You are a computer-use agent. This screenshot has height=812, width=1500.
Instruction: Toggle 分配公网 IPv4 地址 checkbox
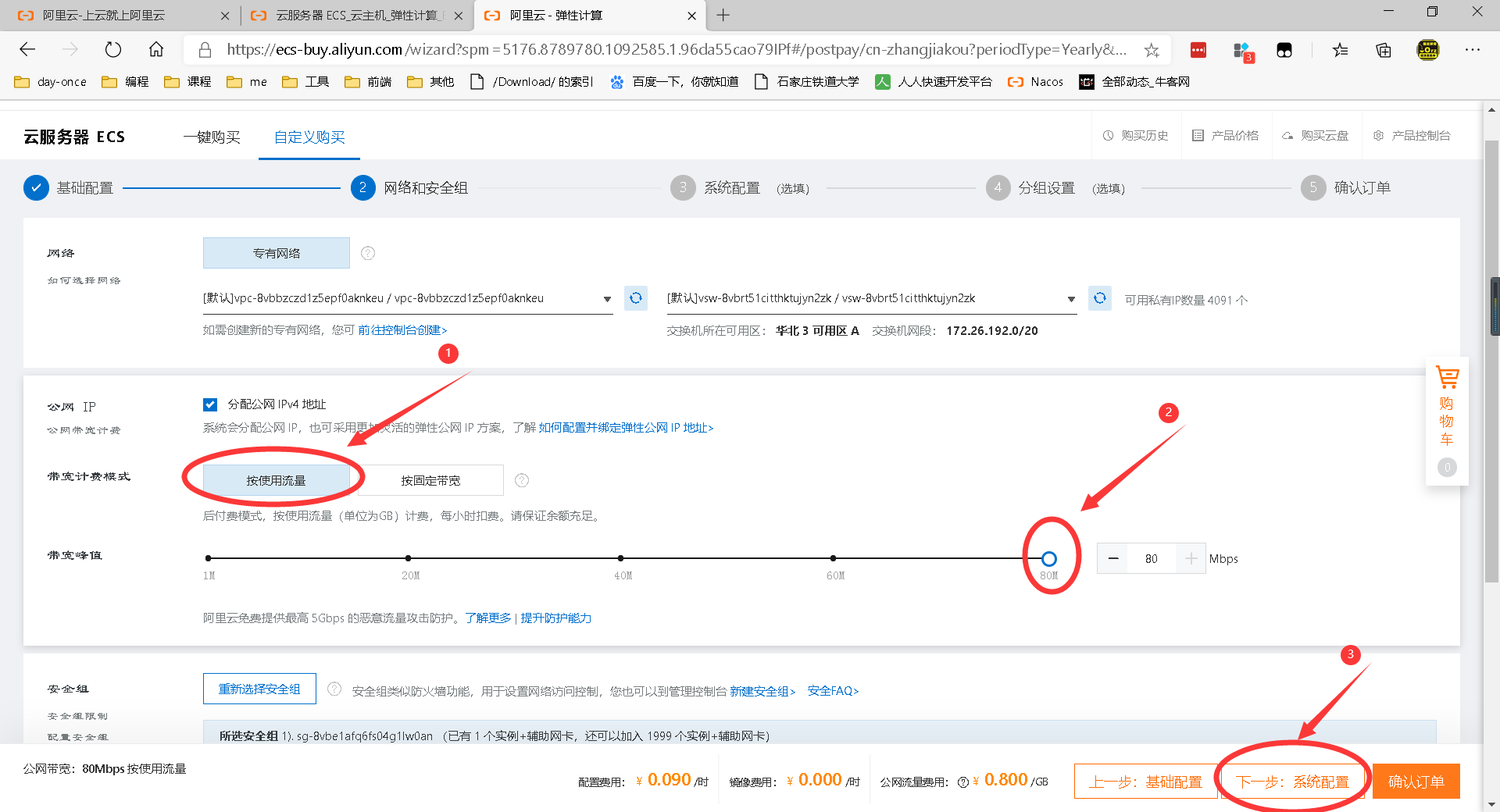[209, 404]
